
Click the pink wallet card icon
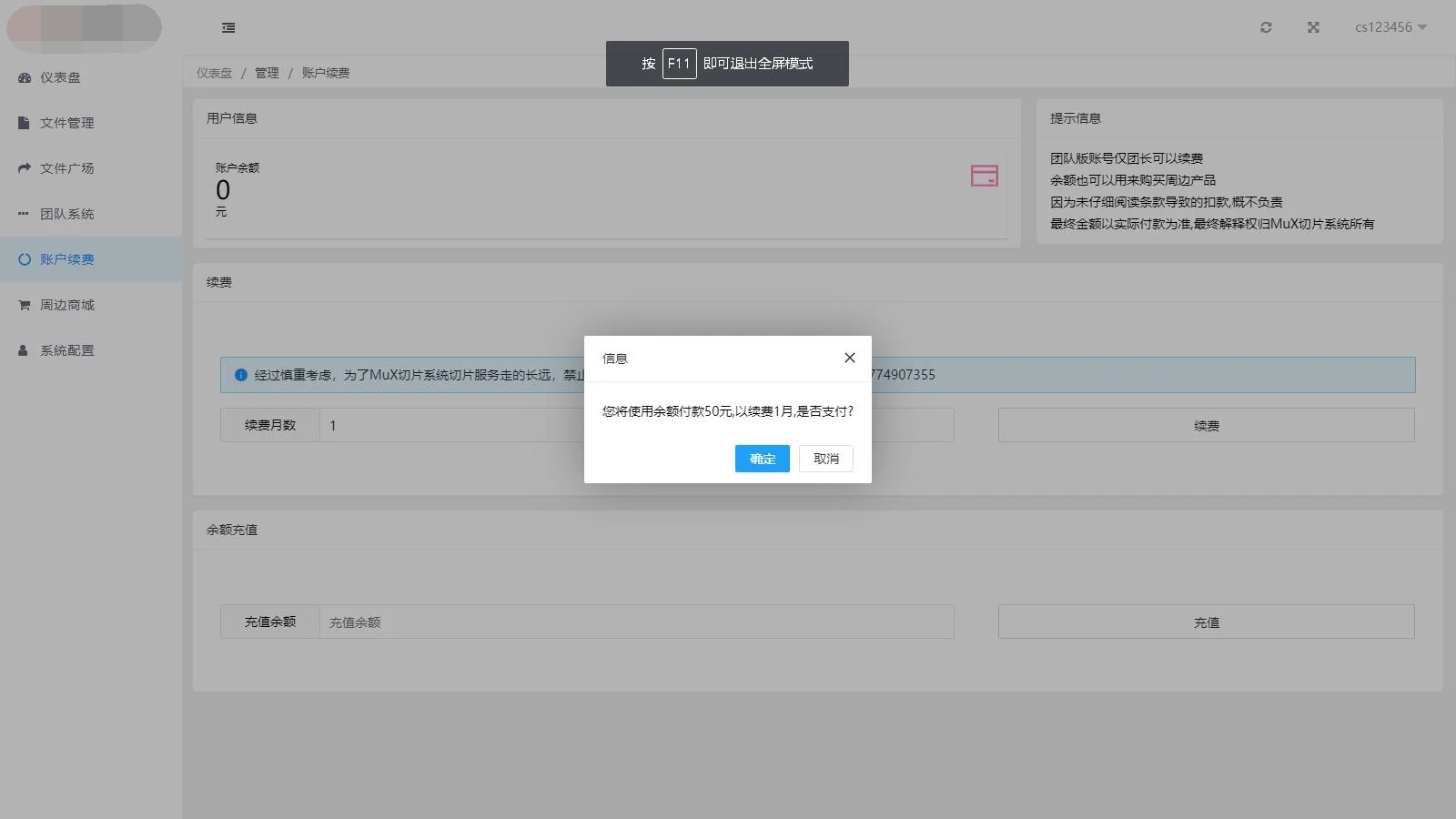coord(984,176)
